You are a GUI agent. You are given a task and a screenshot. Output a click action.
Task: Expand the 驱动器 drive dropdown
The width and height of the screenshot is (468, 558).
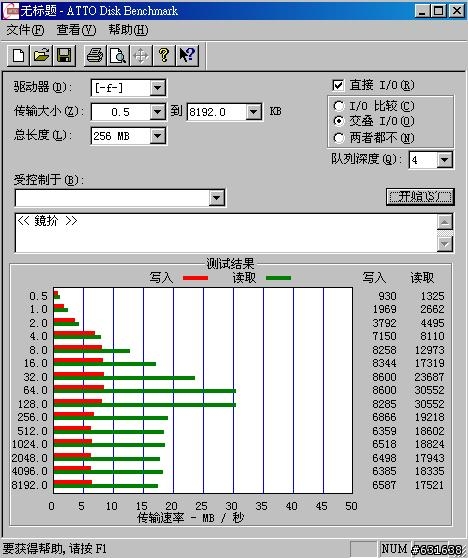tap(157, 88)
